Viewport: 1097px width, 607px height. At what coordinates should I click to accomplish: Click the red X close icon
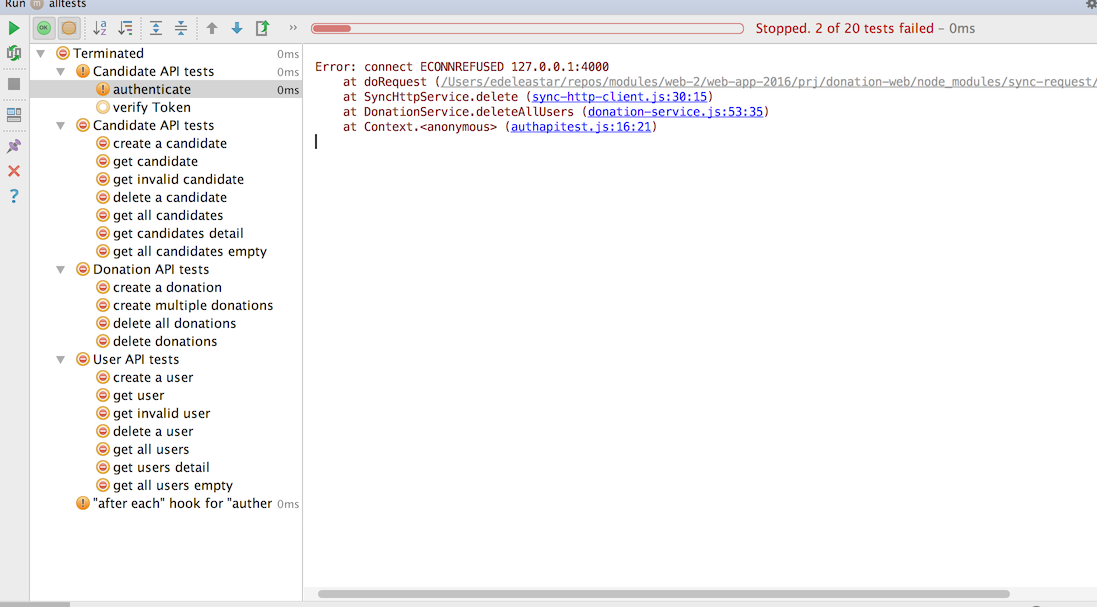[14, 171]
